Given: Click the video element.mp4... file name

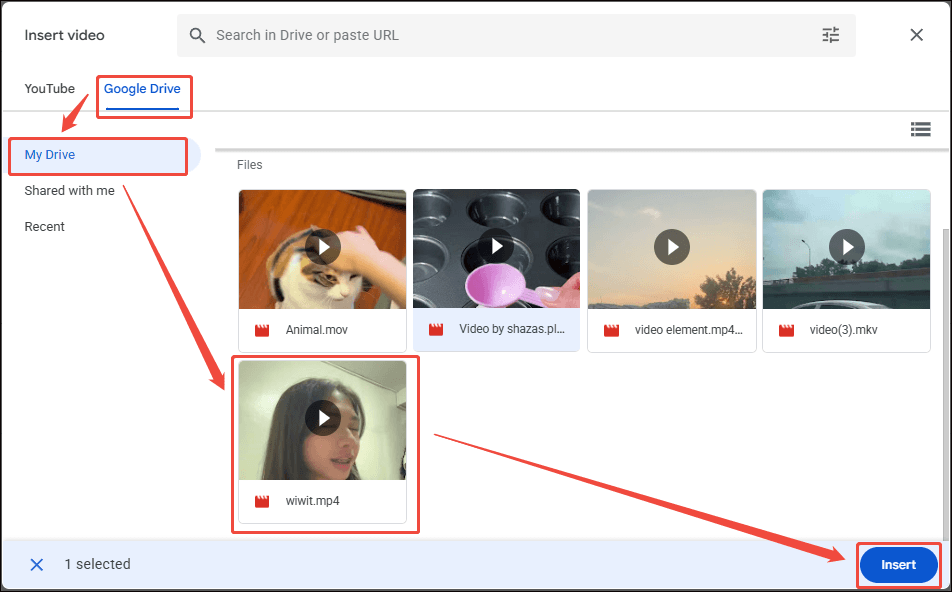Looking at the screenshot, I should click(688, 330).
